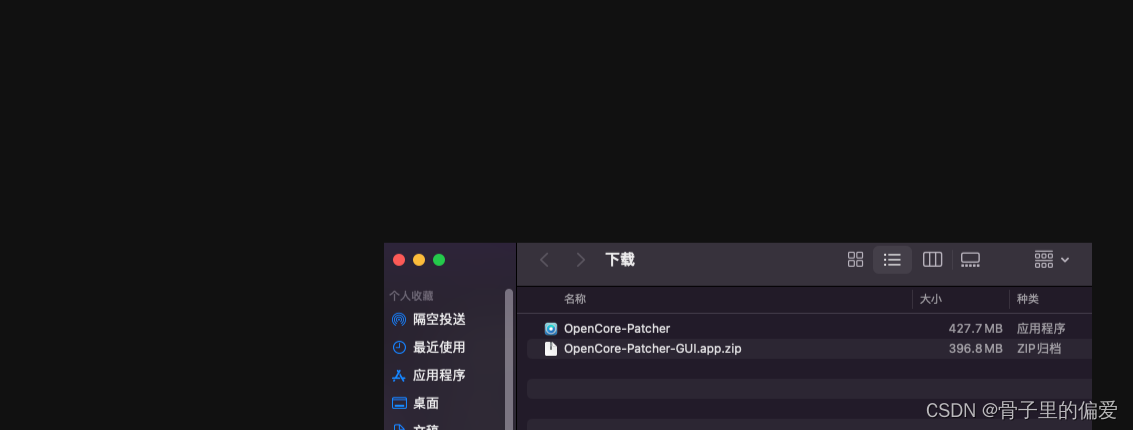This screenshot has width=1133, height=430.
Task: Click the OpenCore-Patcher app icon
Action: (x=551, y=329)
